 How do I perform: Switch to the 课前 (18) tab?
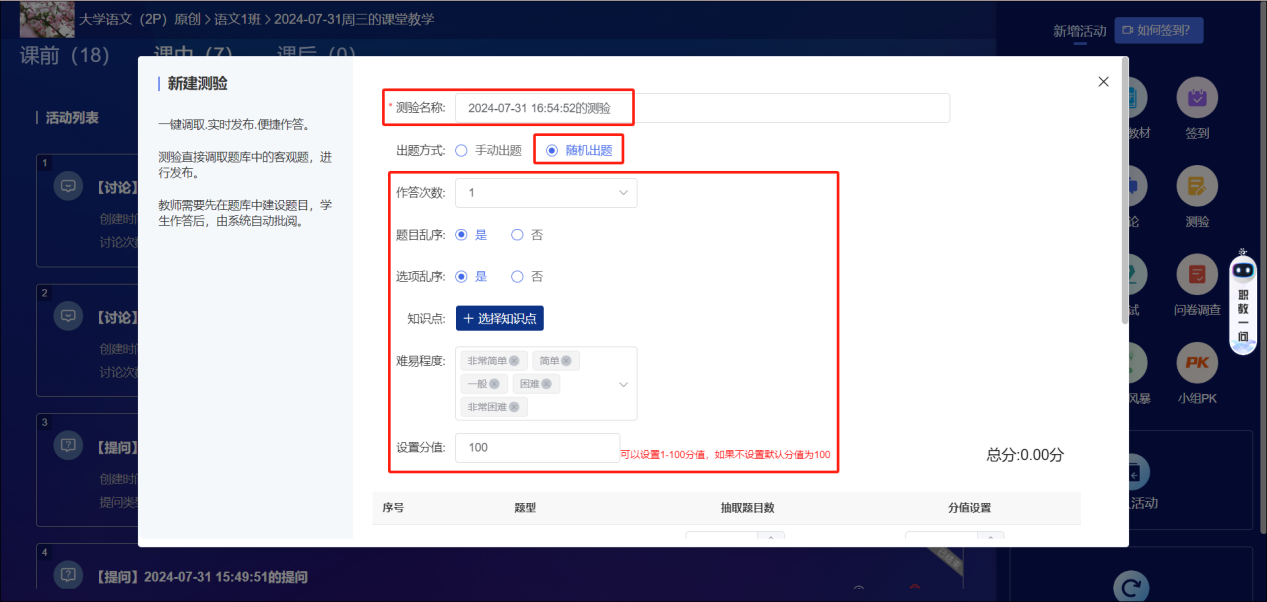coord(65,55)
